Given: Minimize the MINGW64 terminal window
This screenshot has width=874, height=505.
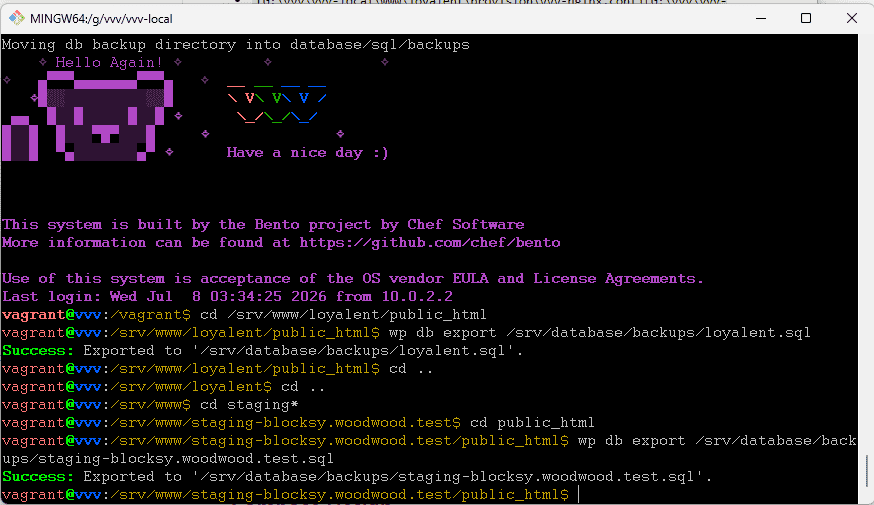Looking at the screenshot, I should coord(761,18).
